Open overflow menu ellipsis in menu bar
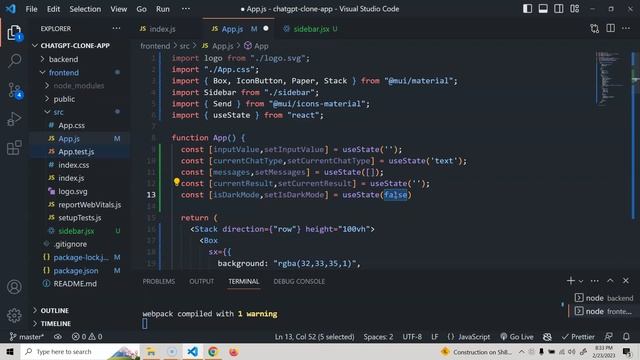640x360 pixels. coord(186,9)
